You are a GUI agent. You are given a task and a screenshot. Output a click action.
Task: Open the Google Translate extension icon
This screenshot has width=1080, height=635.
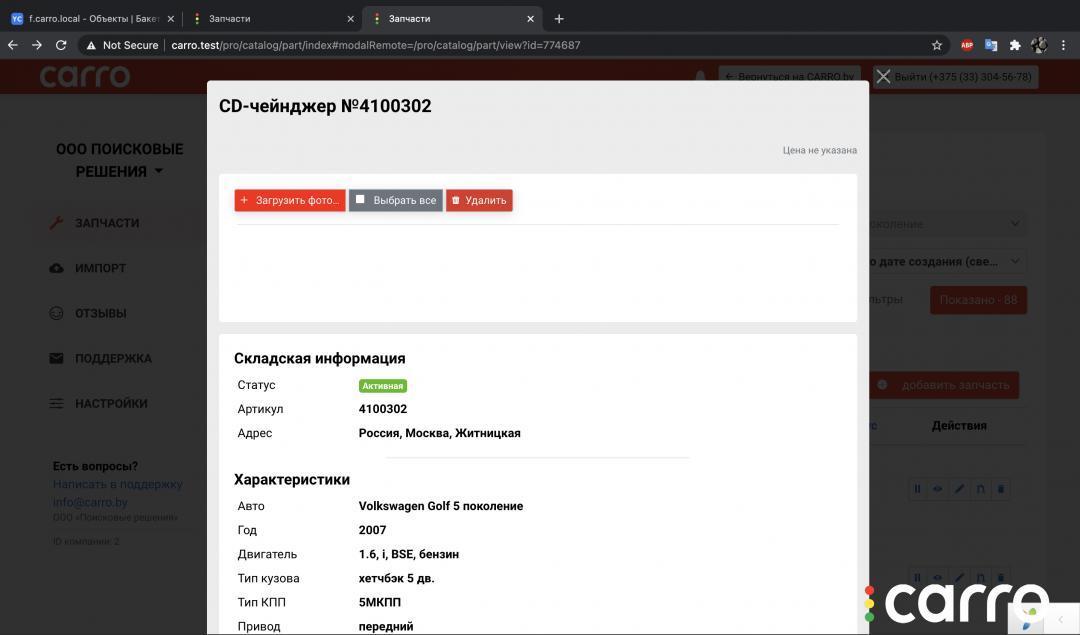pyautogui.click(x=991, y=45)
